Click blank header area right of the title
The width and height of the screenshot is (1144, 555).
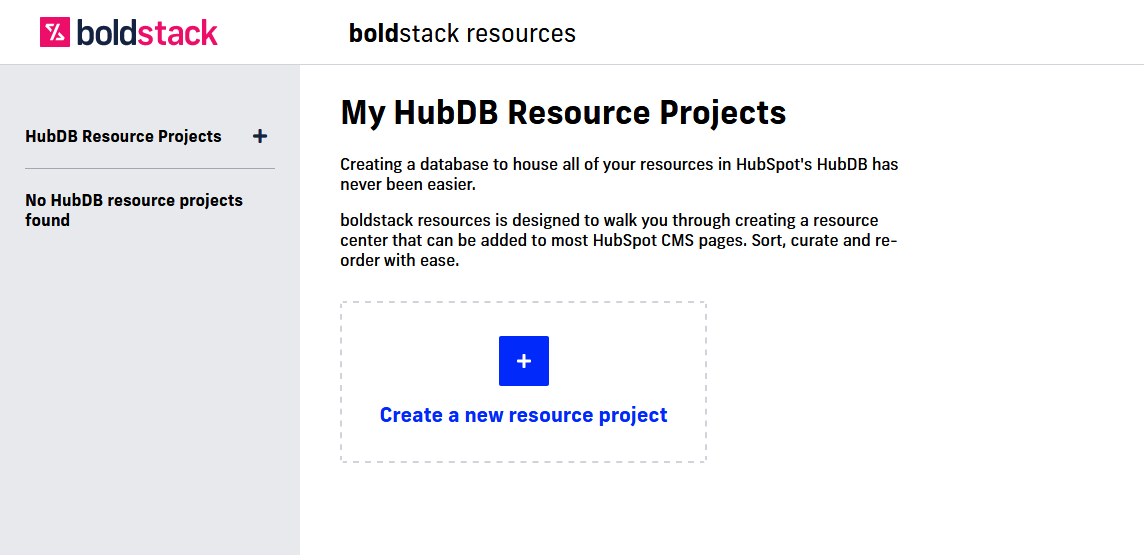click(850, 33)
